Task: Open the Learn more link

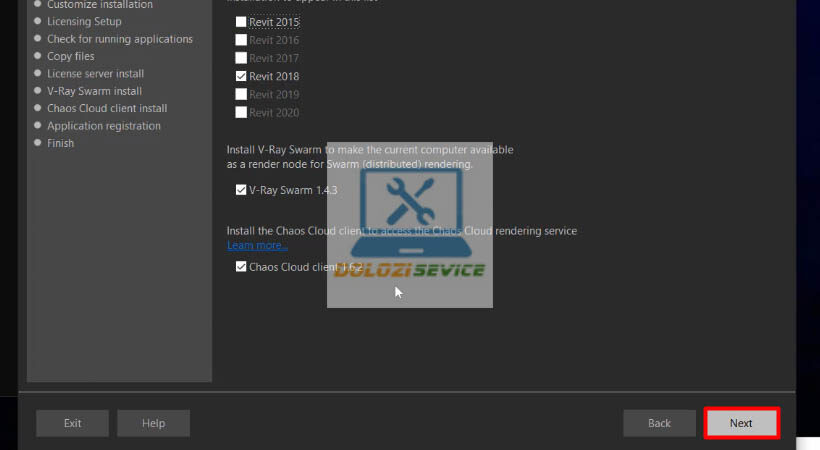Action: 257,245
